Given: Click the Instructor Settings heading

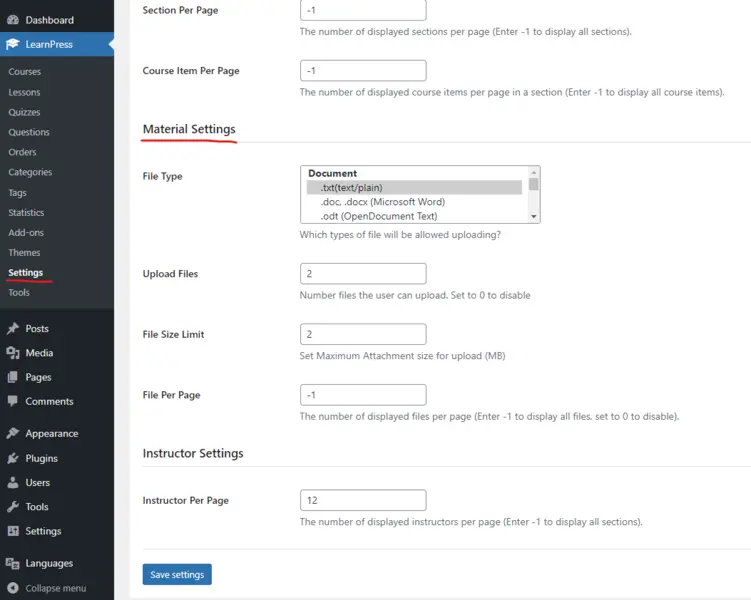Looking at the screenshot, I should pyautogui.click(x=193, y=453).
